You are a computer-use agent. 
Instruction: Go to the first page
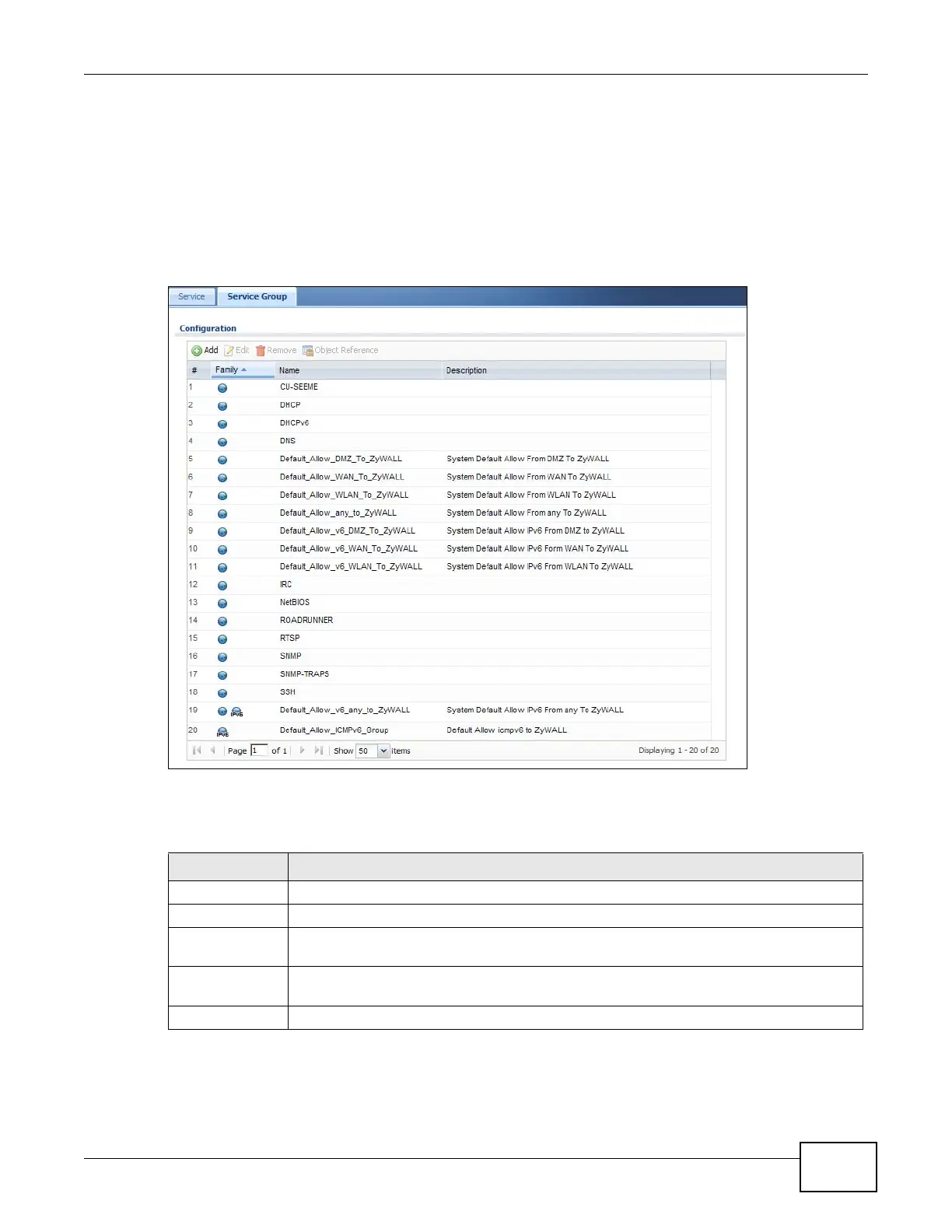pyautogui.click(x=197, y=751)
